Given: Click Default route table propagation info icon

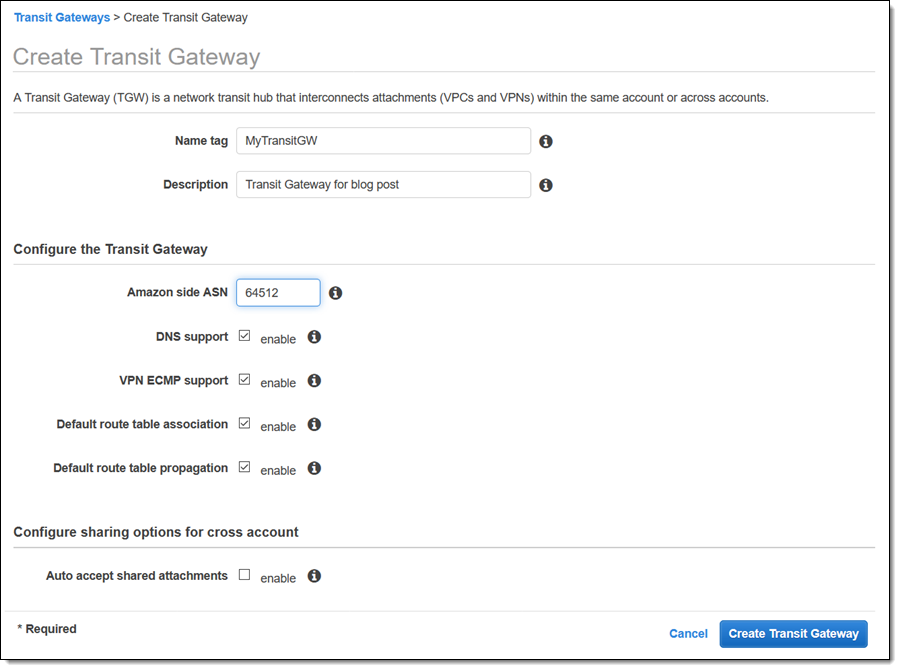Looking at the screenshot, I should pos(314,468).
